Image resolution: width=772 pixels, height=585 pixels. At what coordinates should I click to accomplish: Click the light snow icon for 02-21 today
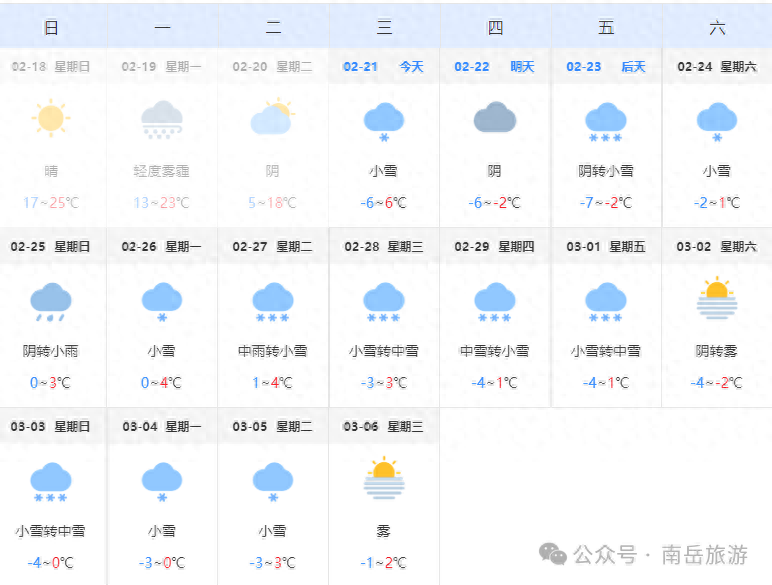(x=384, y=122)
